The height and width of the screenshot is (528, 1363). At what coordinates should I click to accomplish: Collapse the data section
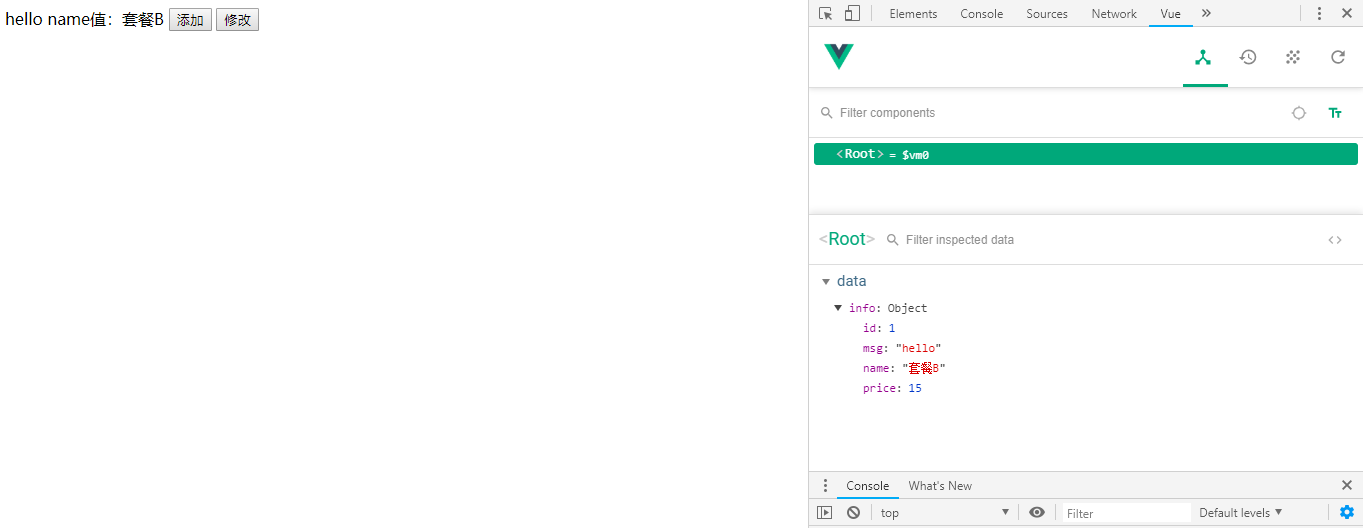click(826, 282)
